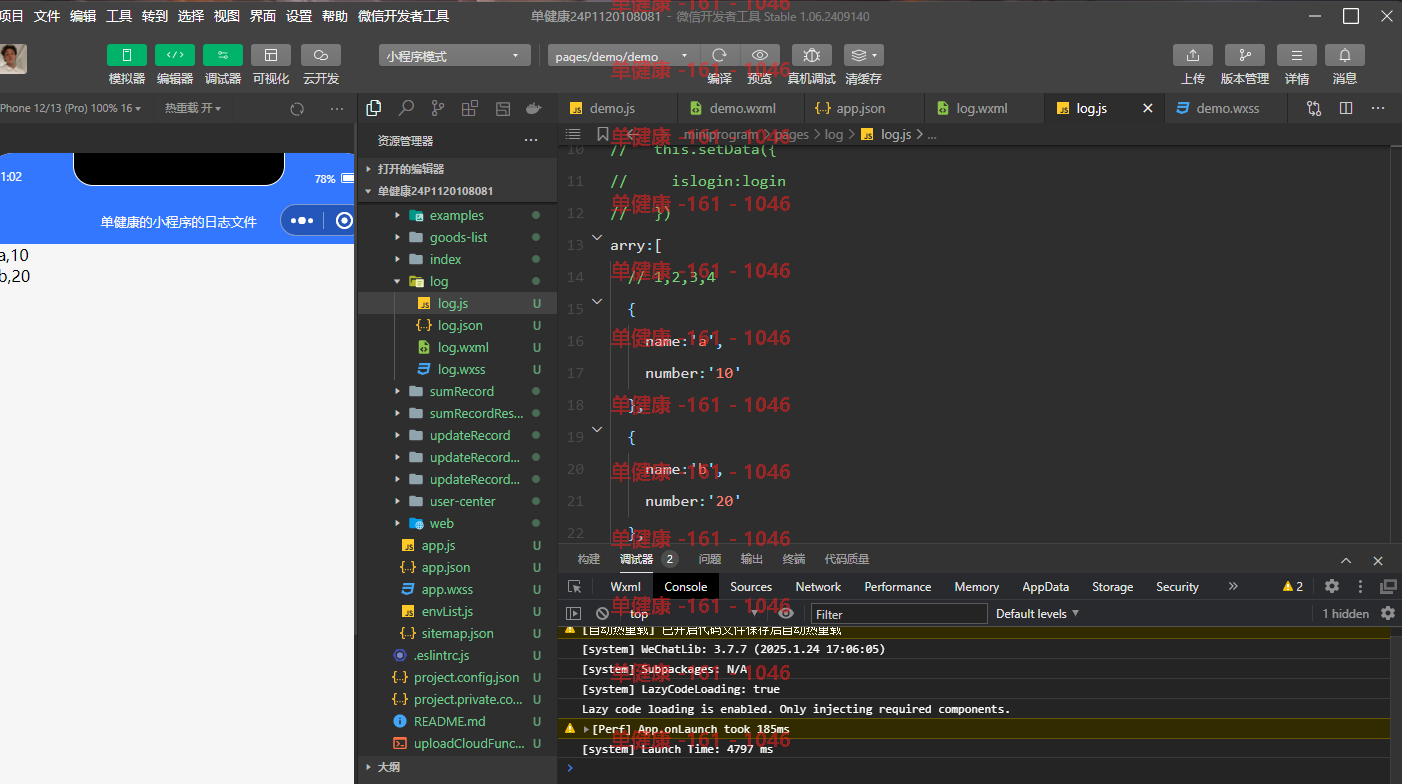Viewport: 1402px width, 784px height.
Task: Open the Extensions icon in sidebar
Action: coord(470,108)
